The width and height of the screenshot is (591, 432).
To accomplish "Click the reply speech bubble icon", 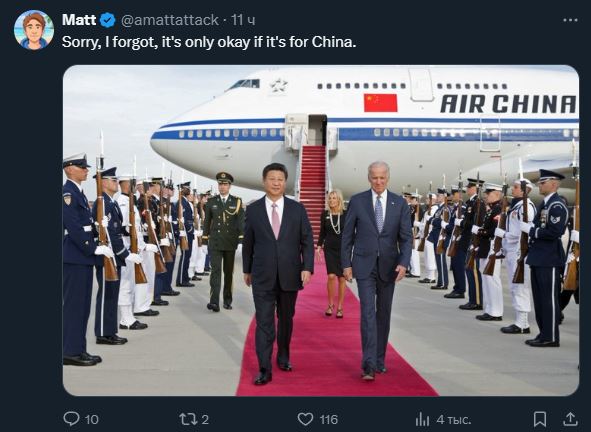I will coord(71,419).
